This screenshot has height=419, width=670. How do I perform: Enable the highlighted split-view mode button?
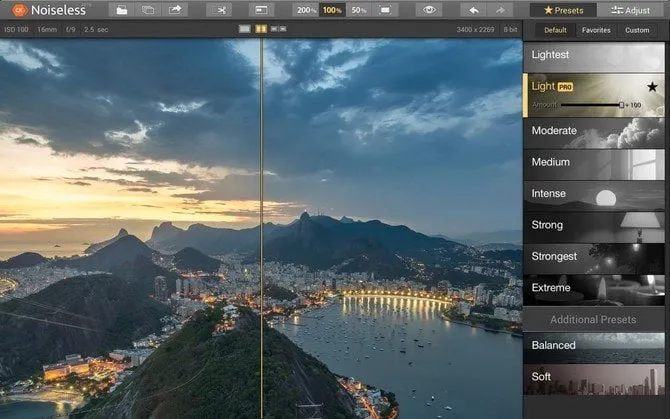point(260,29)
